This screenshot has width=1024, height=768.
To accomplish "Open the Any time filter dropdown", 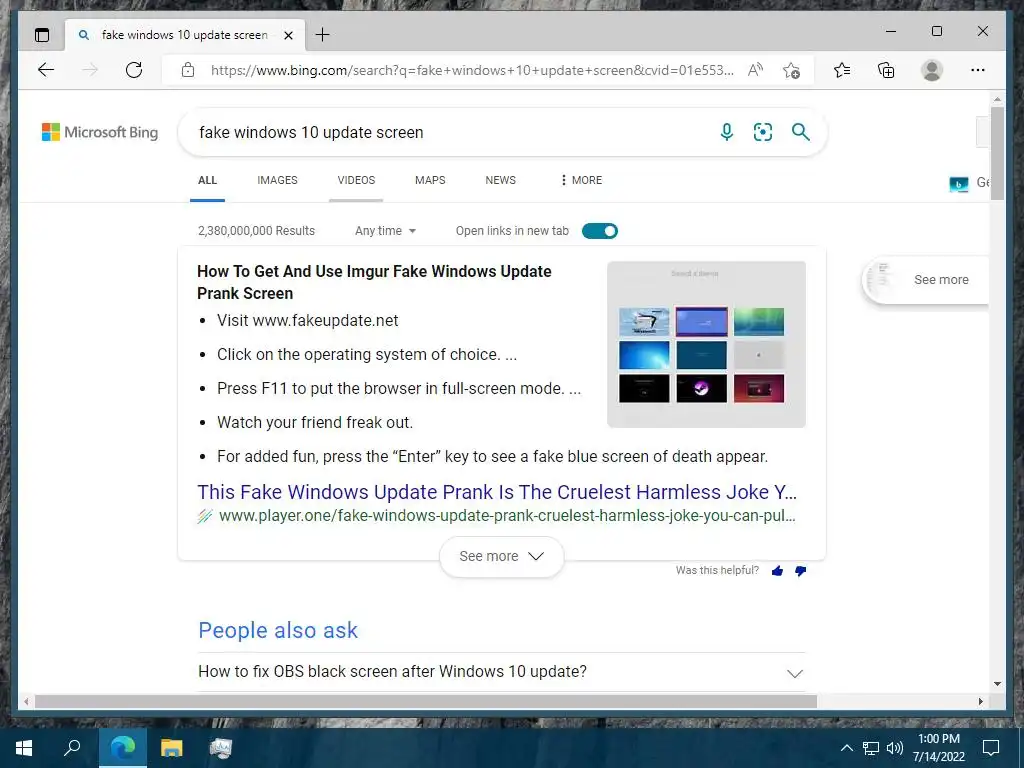I will 385,231.
